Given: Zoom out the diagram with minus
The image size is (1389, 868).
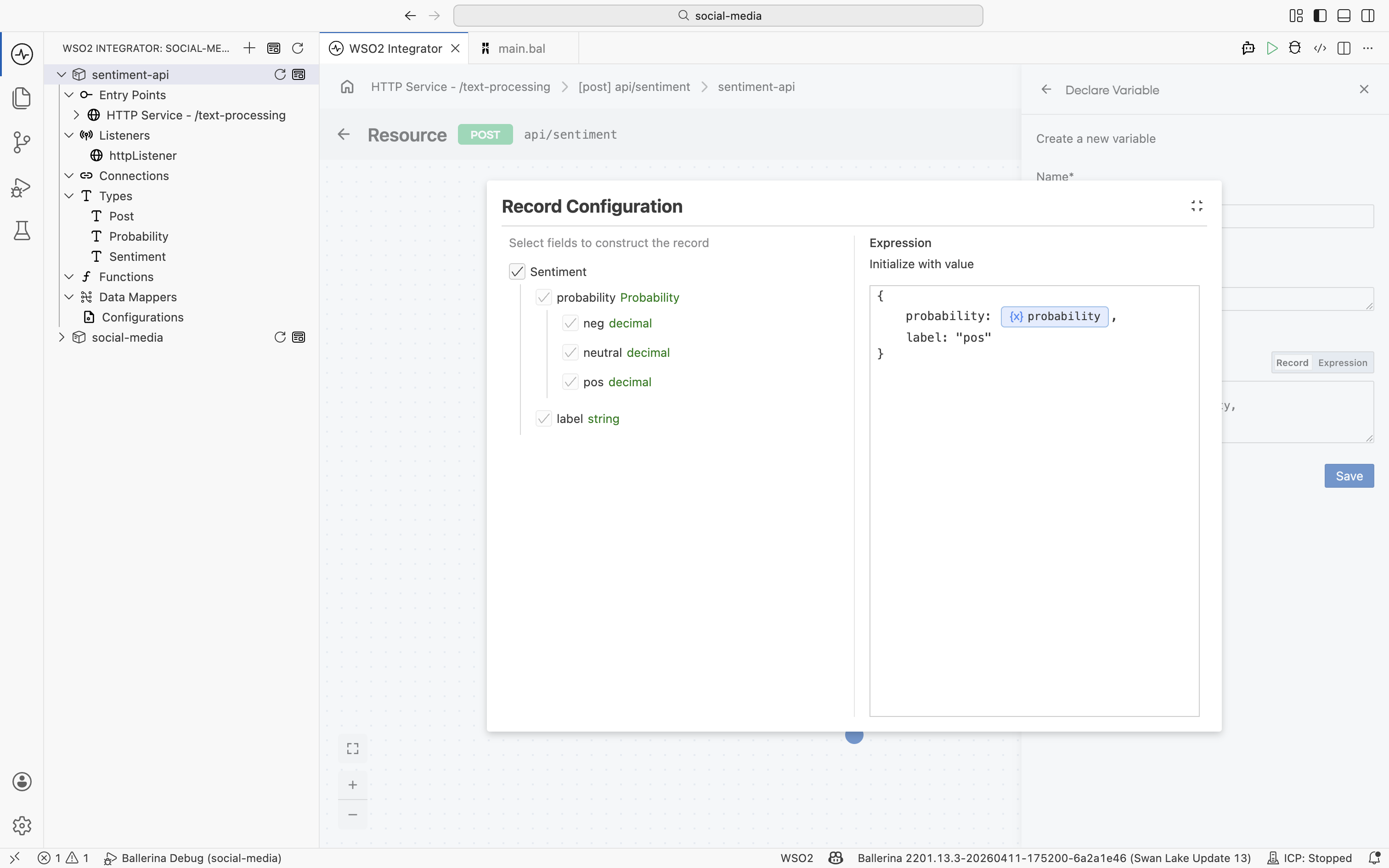Looking at the screenshot, I should pos(352,815).
